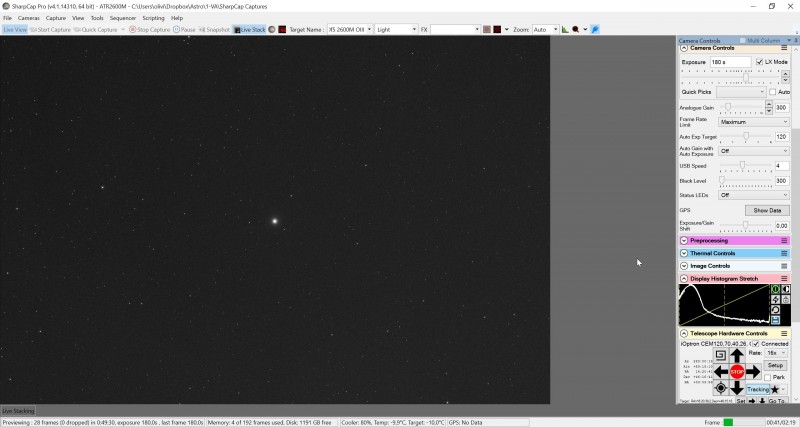This screenshot has width=800, height=427.
Task: Click the histogram reset circular arrow
Action: pyautogui.click(x=775, y=310)
